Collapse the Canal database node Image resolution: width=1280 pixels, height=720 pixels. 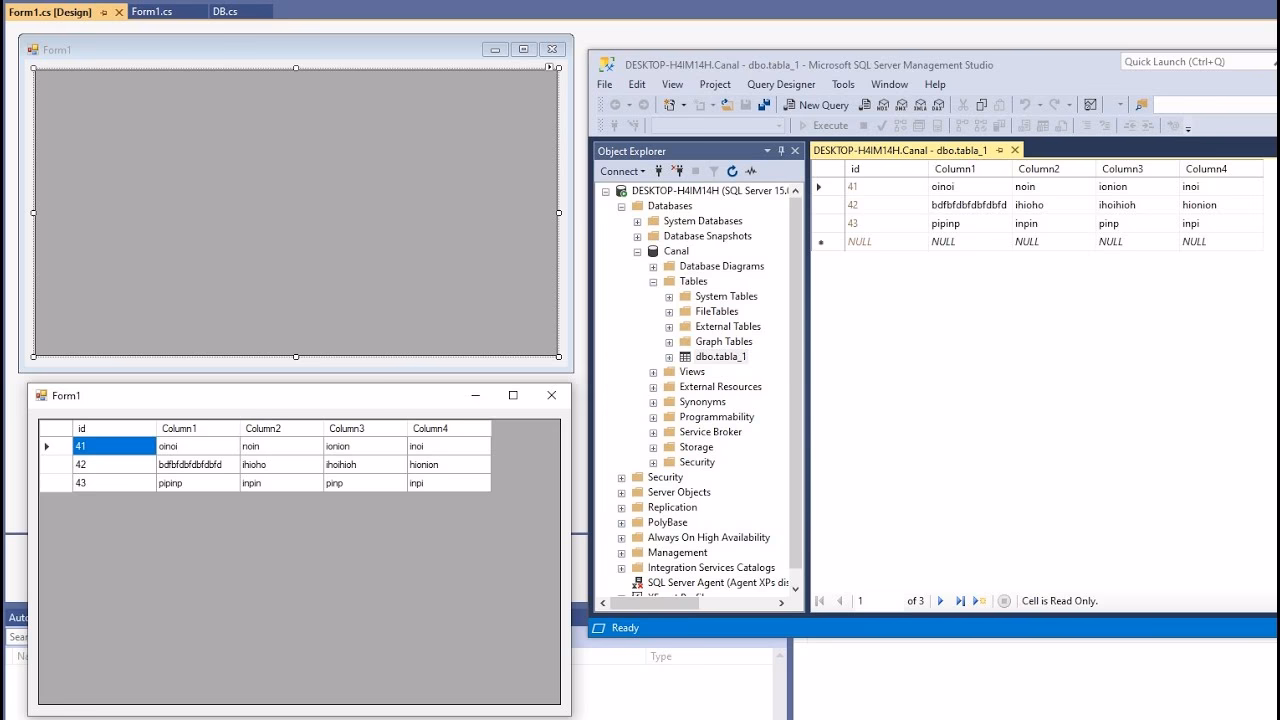click(637, 252)
